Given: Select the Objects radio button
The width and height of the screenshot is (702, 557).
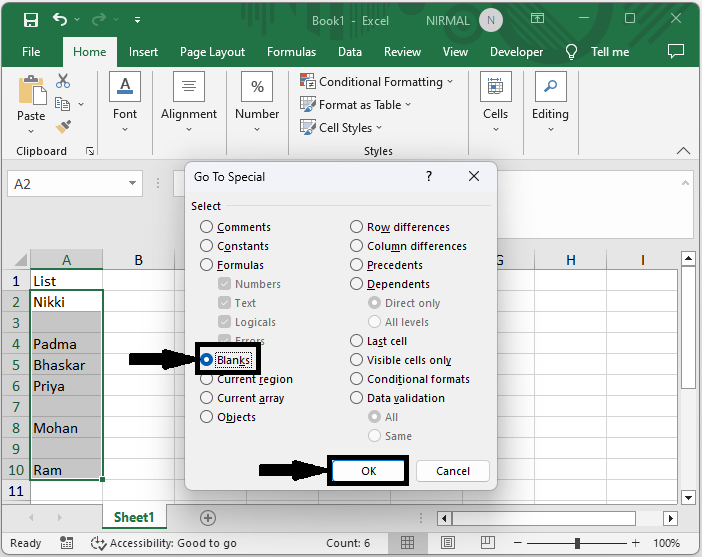Looking at the screenshot, I should point(206,416).
